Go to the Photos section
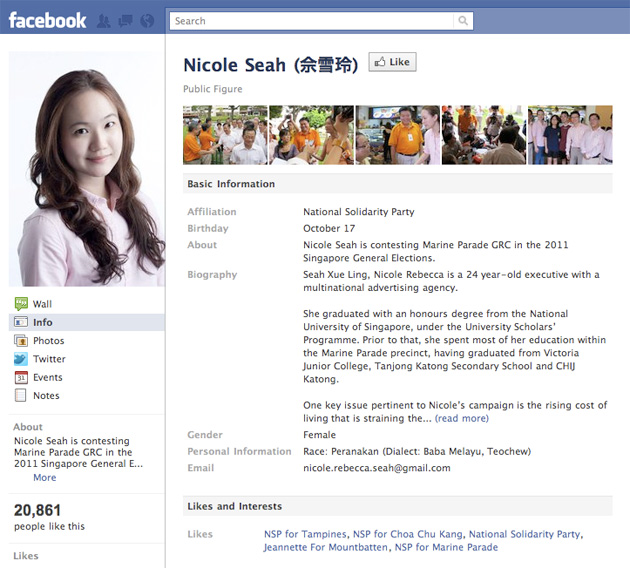This screenshot has height=568, width=630. (49, 341)
